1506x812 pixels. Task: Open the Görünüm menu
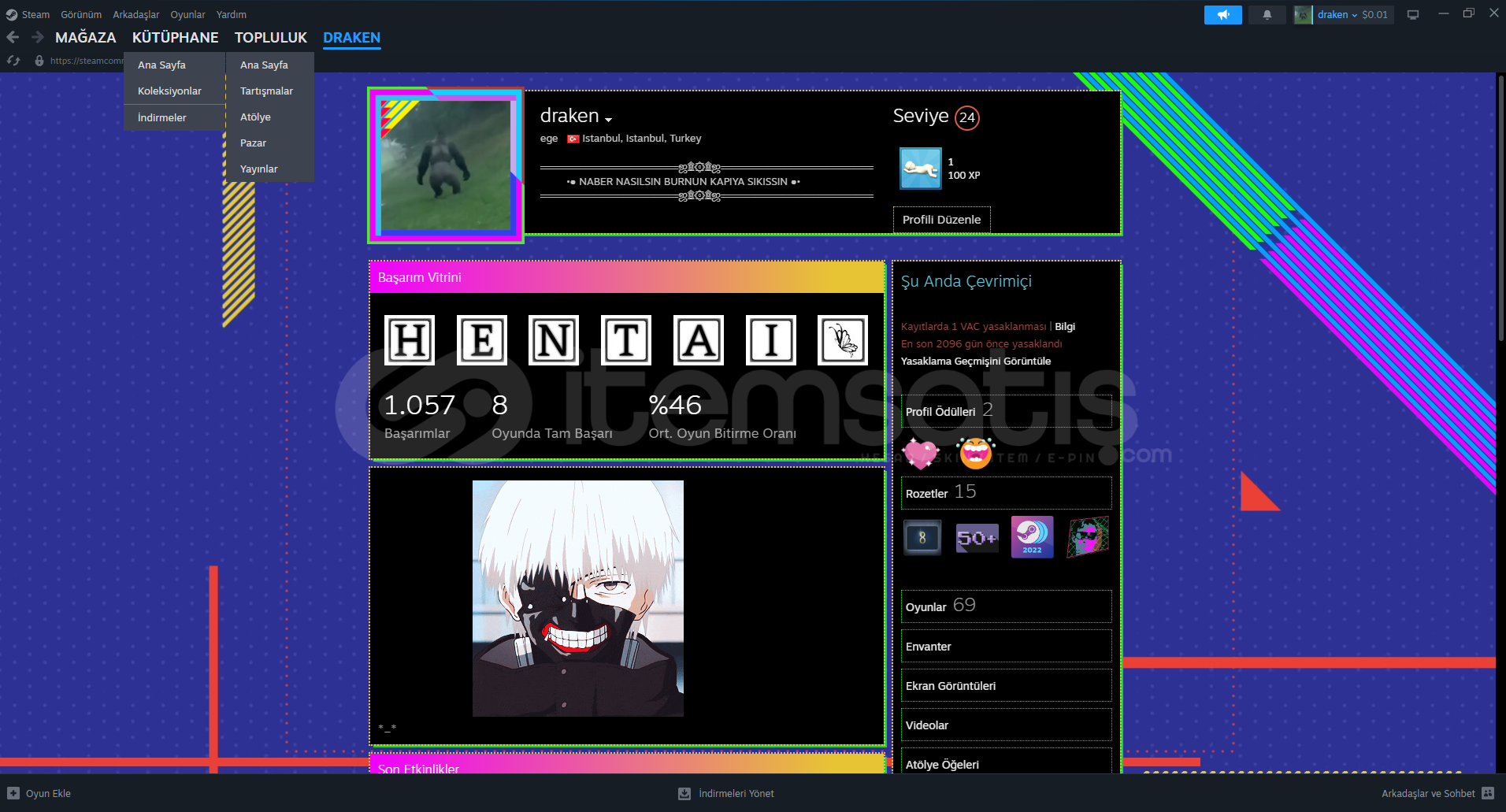click(x=81, y=14)
